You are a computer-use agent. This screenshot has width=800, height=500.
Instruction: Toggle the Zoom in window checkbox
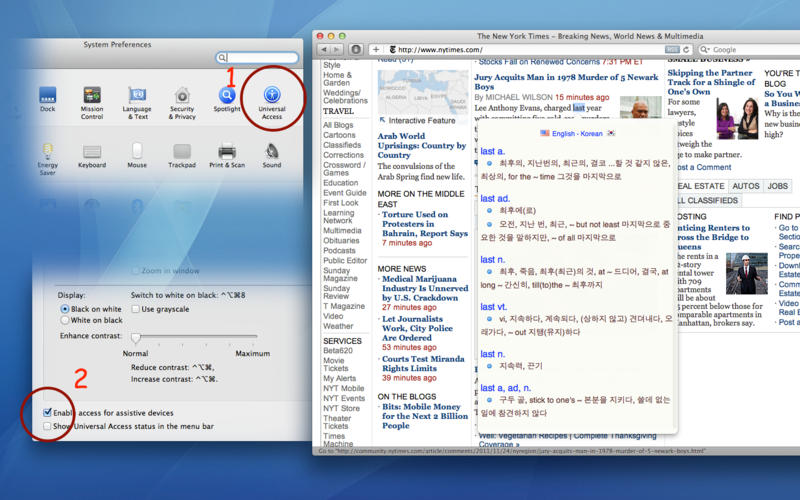click(x=135, y=270)
